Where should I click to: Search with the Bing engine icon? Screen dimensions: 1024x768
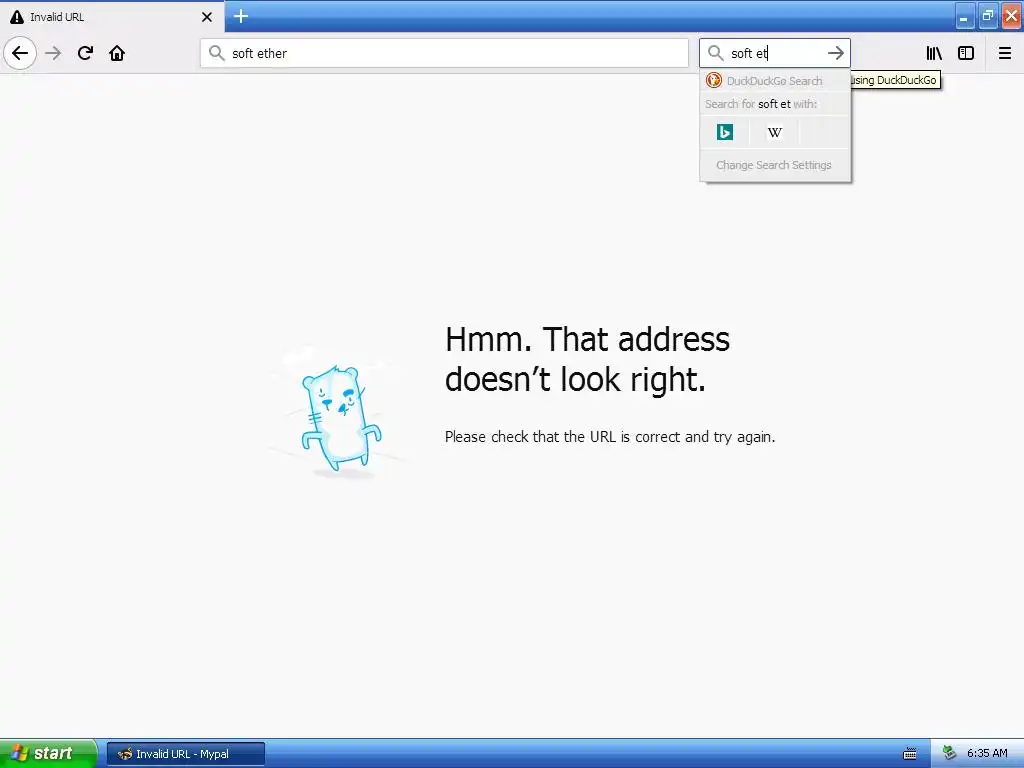pyautogui.click(x=725, y=133)
